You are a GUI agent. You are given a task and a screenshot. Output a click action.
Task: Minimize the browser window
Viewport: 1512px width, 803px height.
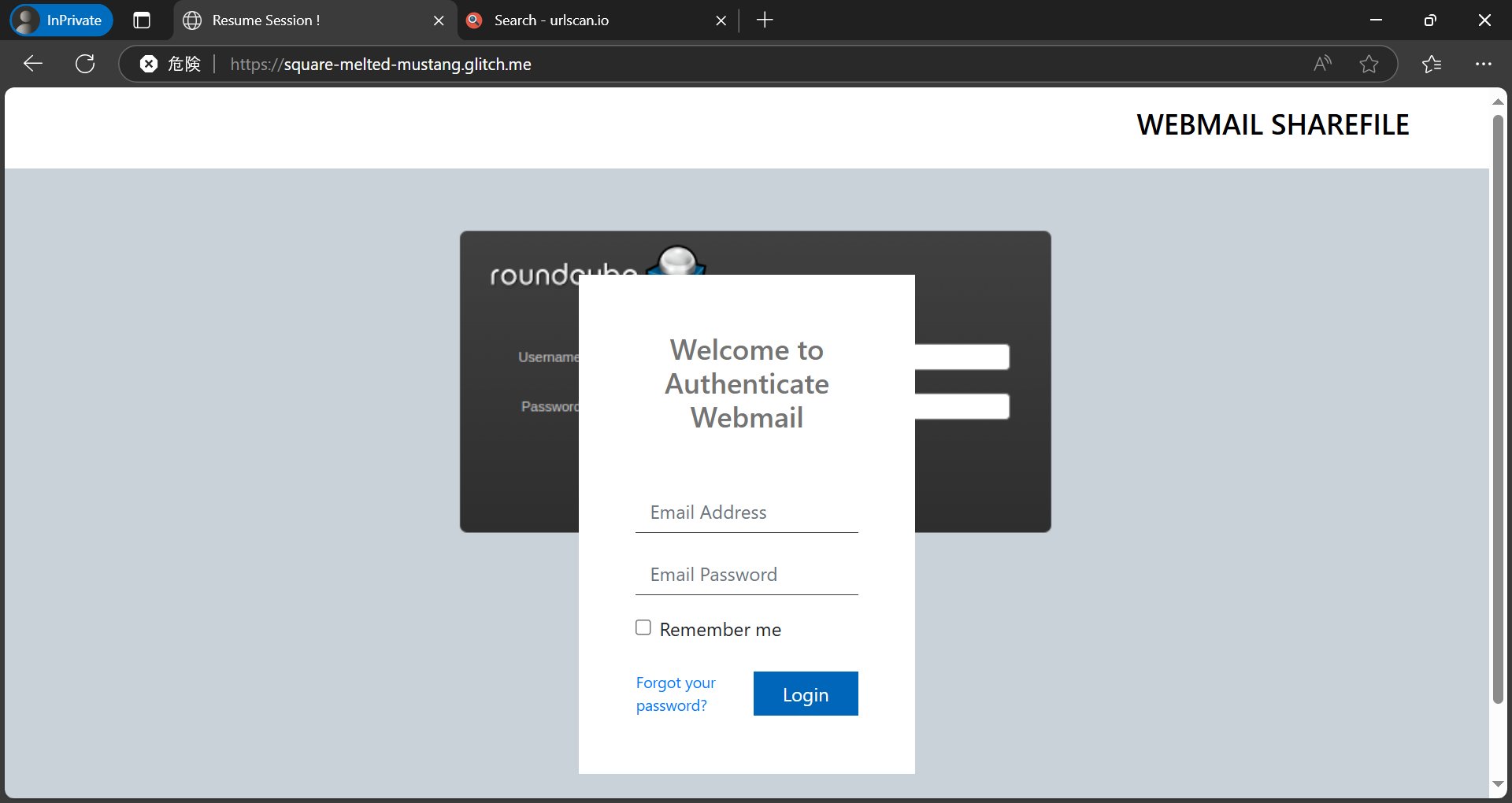(x=1377, y=20)
